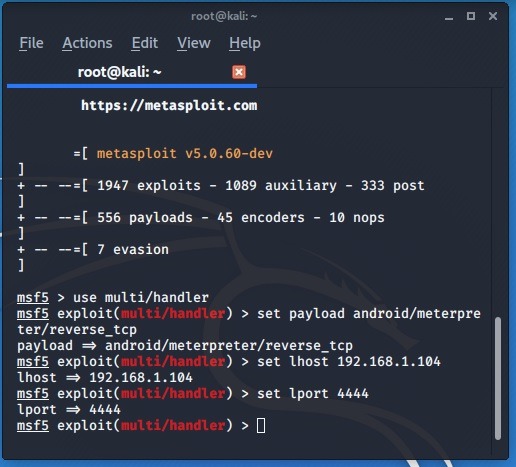Click the '1947 exploits' banner line
516x467 pixels.
221,185
